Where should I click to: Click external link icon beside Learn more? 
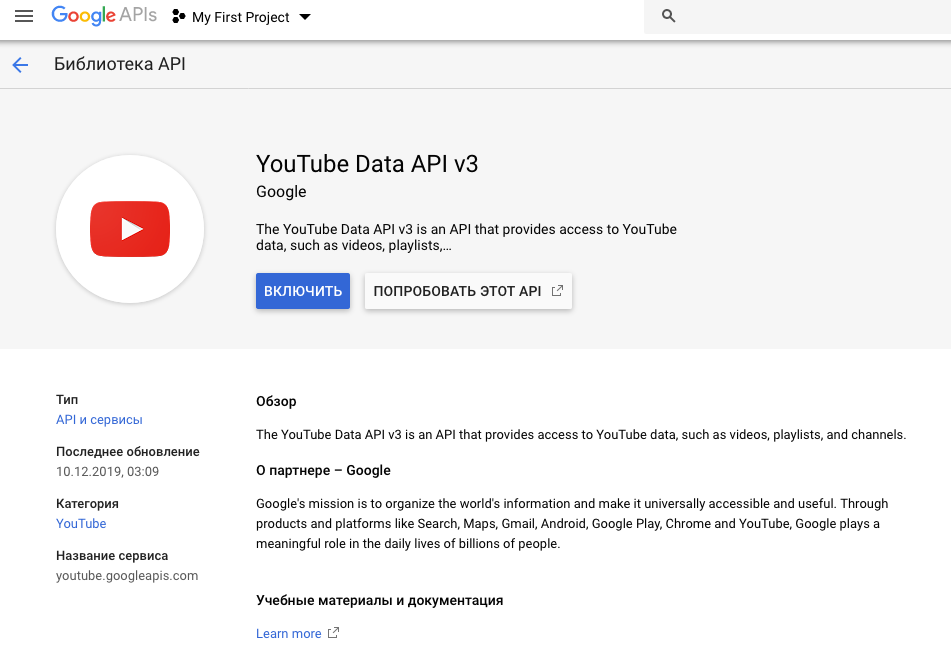pos(333,633)
